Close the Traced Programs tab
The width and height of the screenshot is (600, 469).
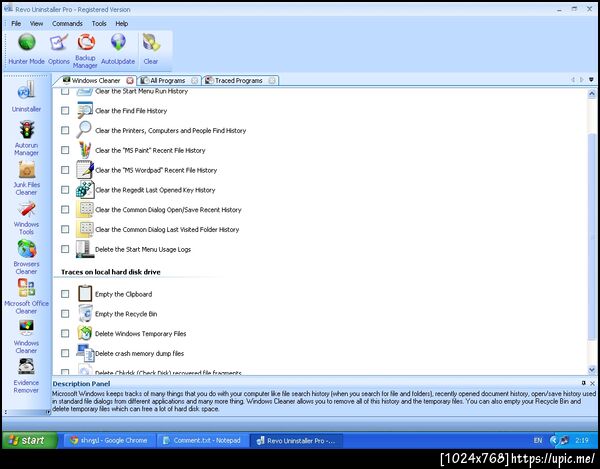(x=272, y=80)
